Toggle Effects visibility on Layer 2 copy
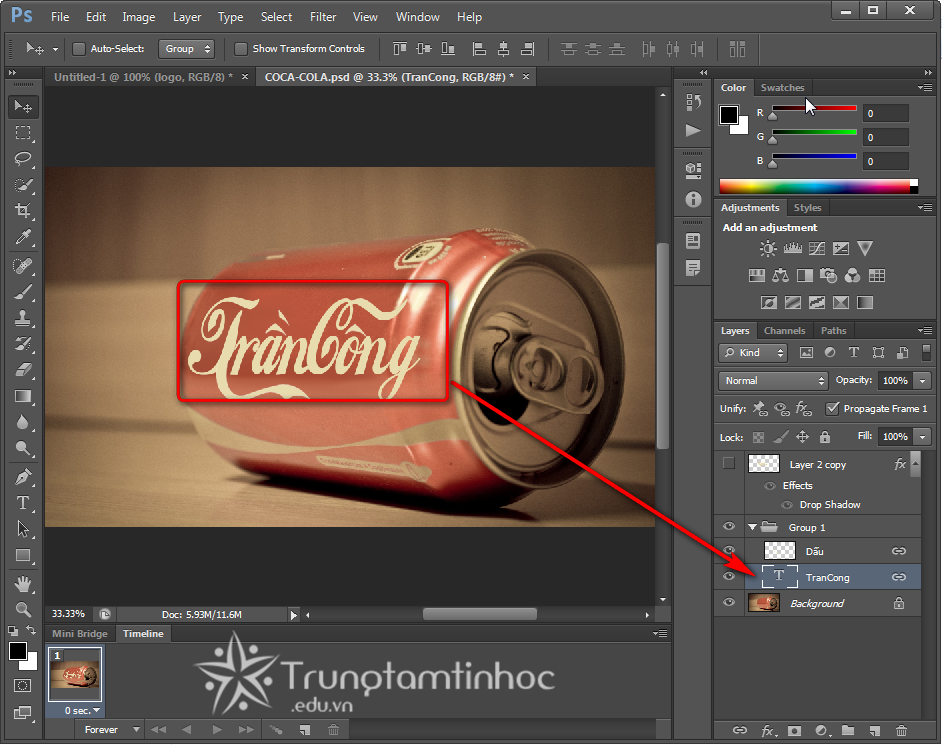This screenshot has width=942, height=745. pos(770,485)
